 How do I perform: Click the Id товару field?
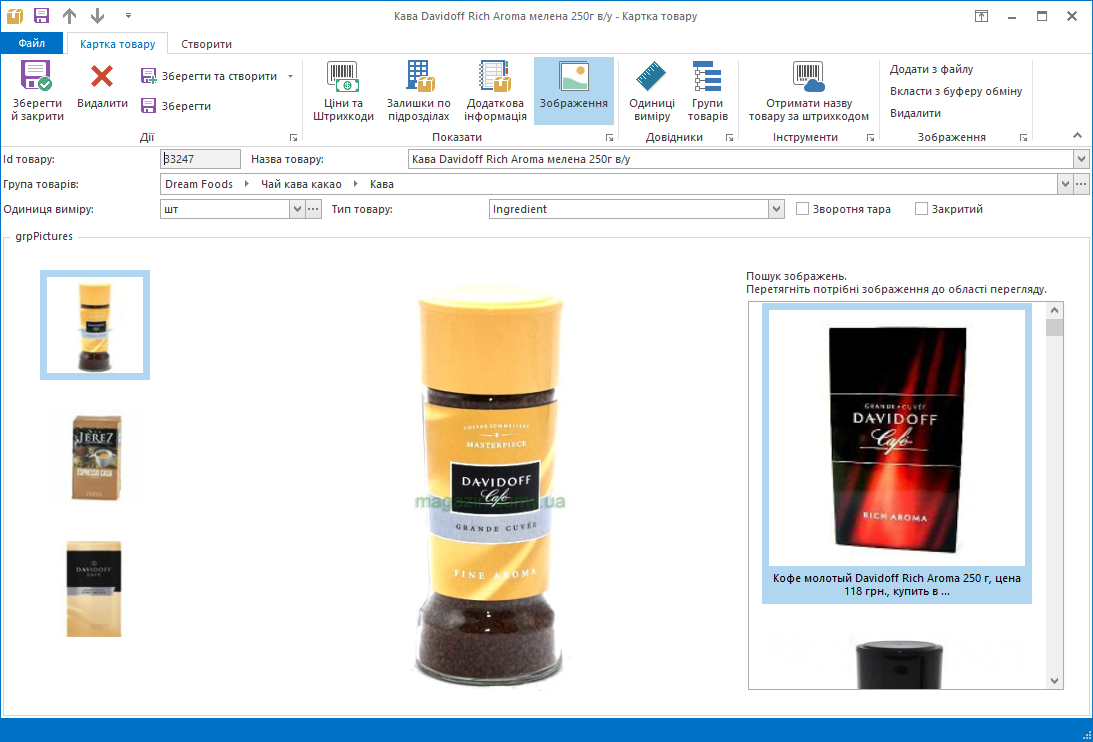coord(200,159)
